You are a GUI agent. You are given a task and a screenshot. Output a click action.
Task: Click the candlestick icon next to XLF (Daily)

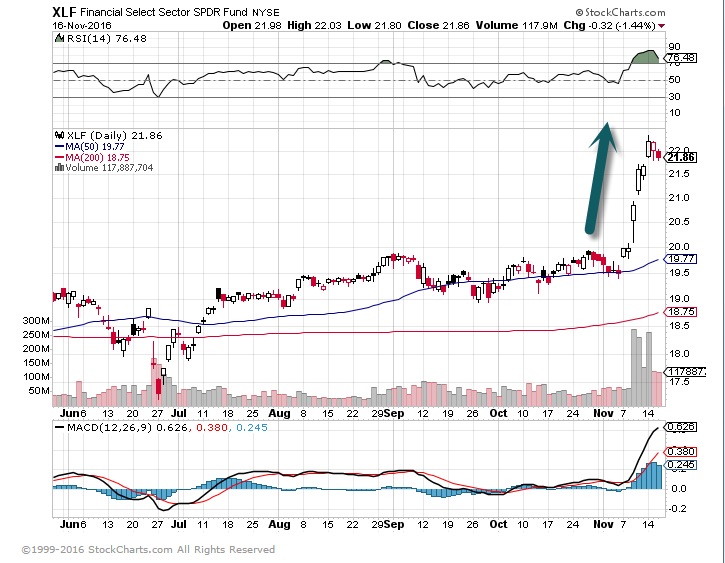[59, 135]
